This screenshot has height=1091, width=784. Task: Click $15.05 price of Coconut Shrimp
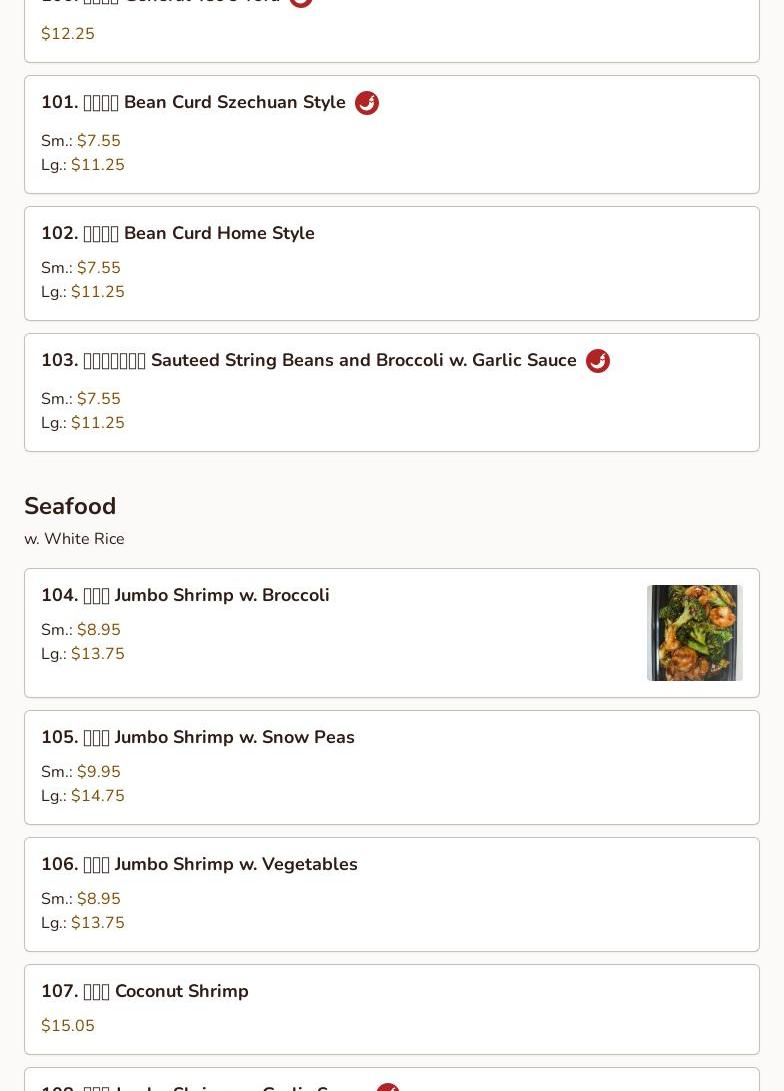click(68, 1026)
